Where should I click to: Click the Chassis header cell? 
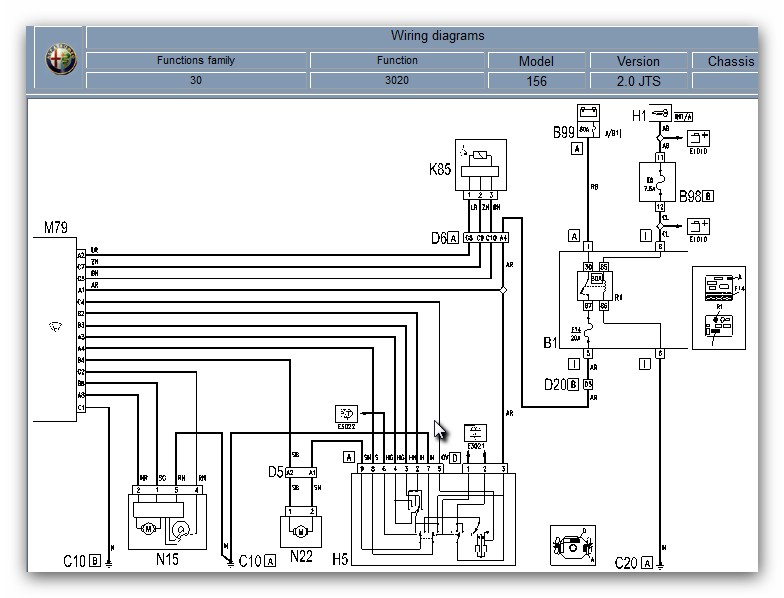pyautogui.click(x=730, y=61)
